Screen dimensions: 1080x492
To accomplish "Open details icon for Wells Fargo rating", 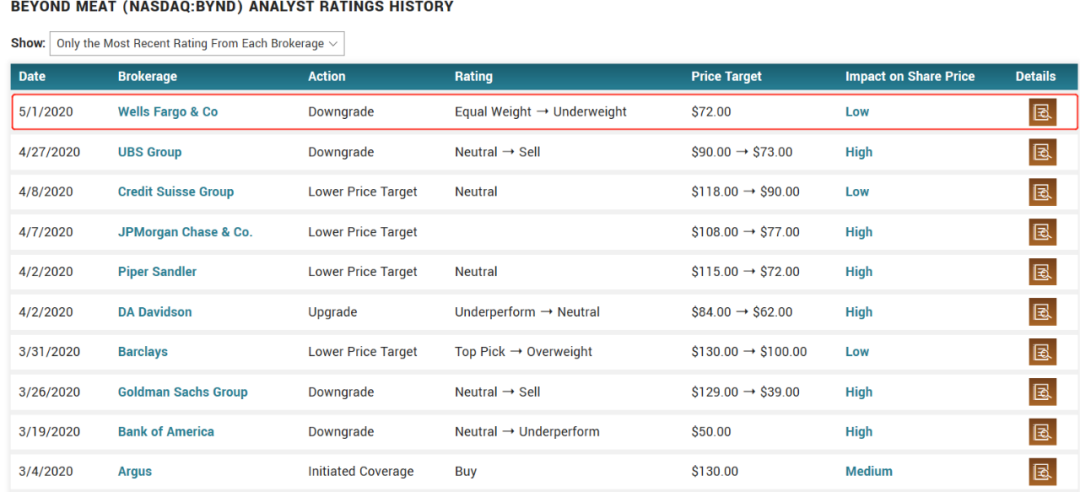I will point(1043,112).
